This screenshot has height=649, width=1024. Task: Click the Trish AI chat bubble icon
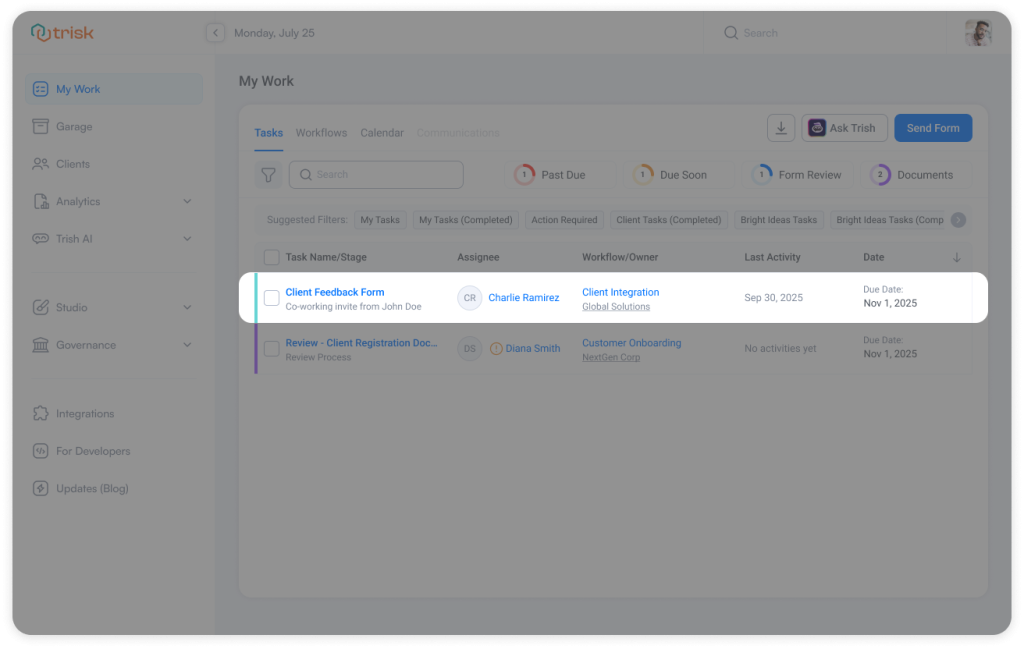click(x=40, y=238)
